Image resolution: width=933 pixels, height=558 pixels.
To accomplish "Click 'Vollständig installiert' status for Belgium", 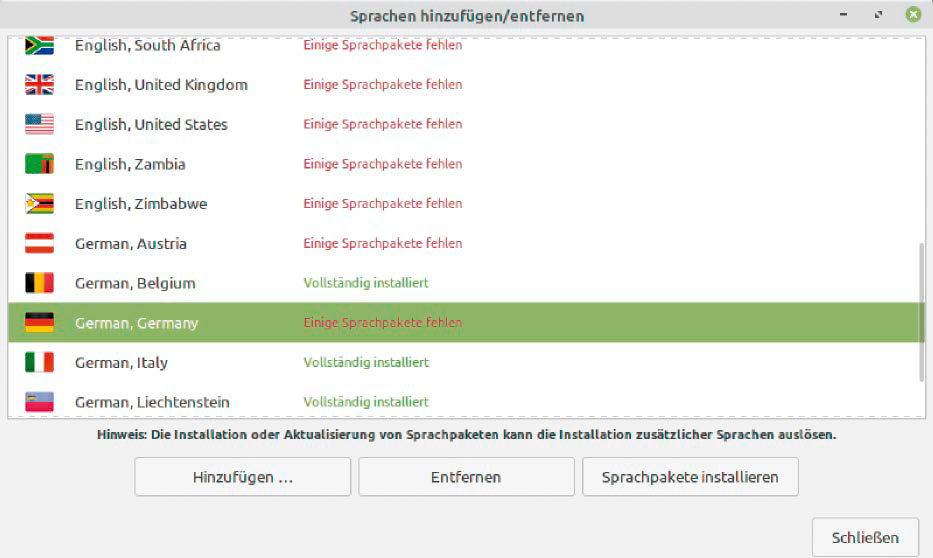I will click(366, 283).
